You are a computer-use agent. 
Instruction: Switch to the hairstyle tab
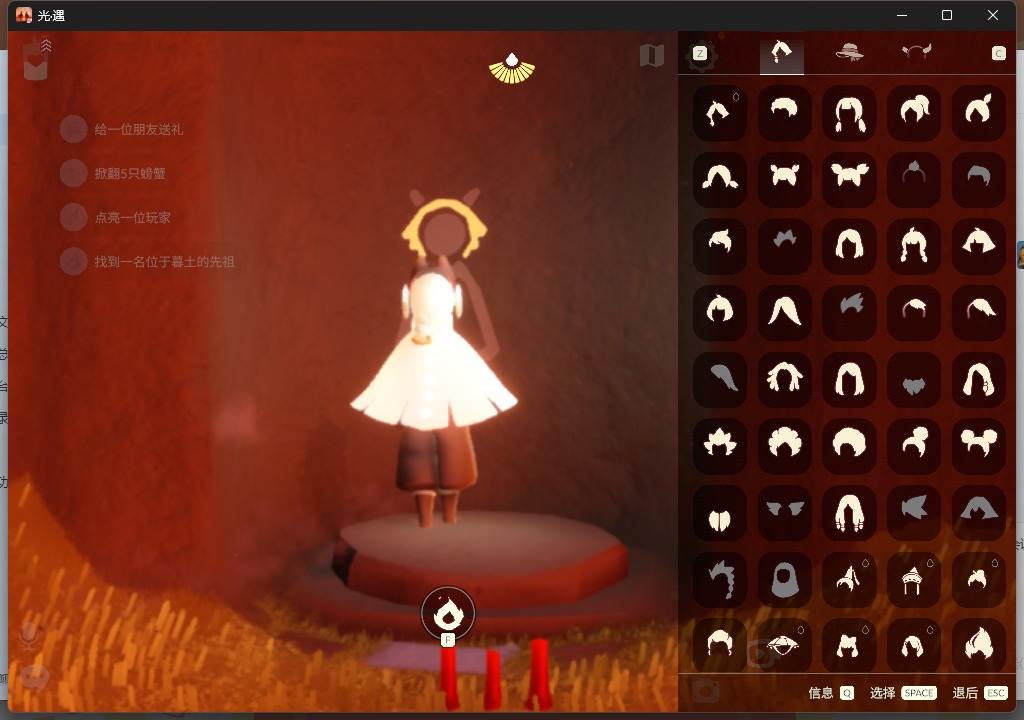coord(782,53)
